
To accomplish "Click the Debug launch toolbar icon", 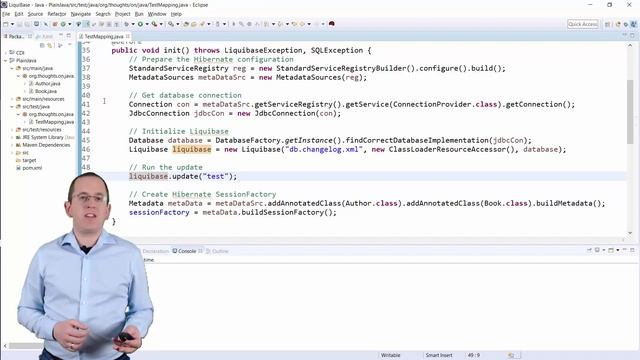I will point(126,24).
